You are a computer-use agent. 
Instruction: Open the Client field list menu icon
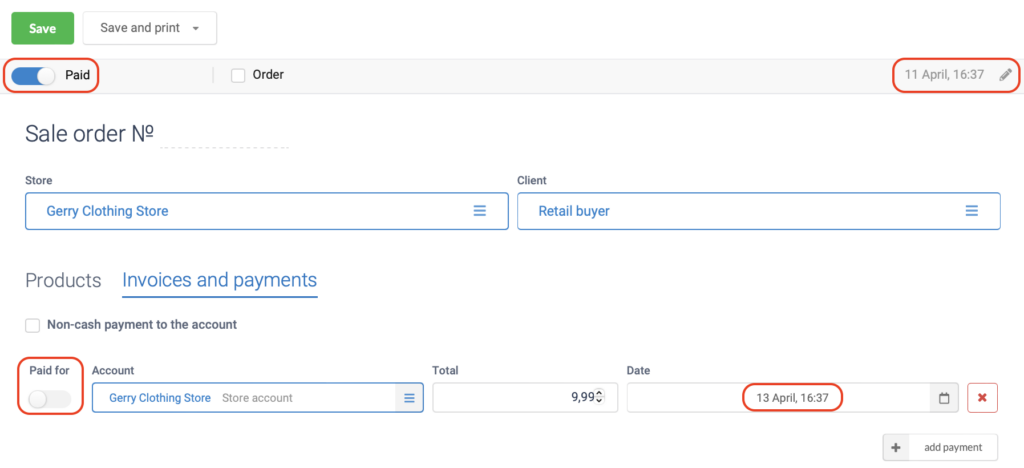point(972,211)
